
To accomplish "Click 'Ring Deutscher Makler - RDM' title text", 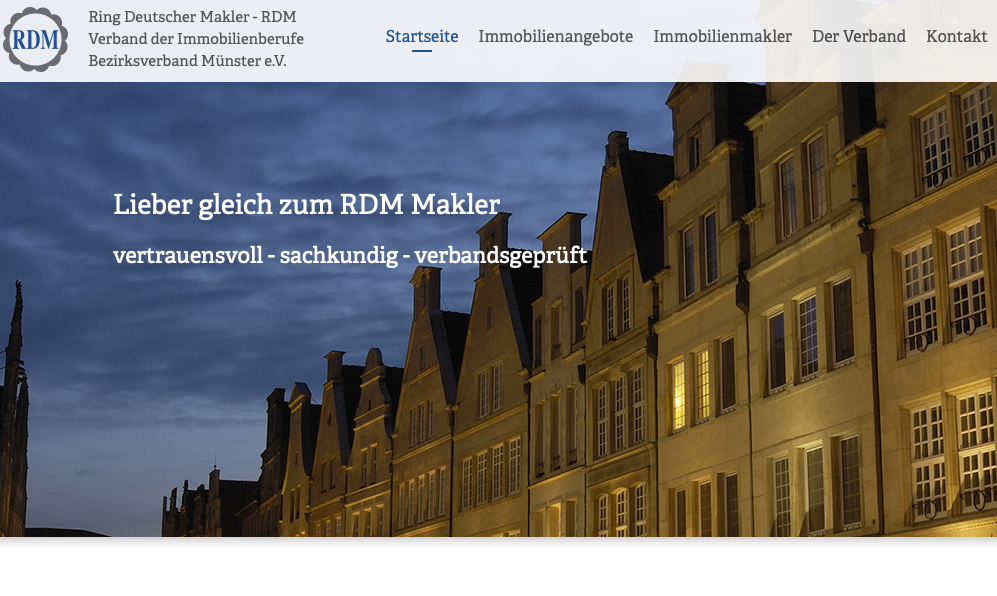I will point(192,17).
